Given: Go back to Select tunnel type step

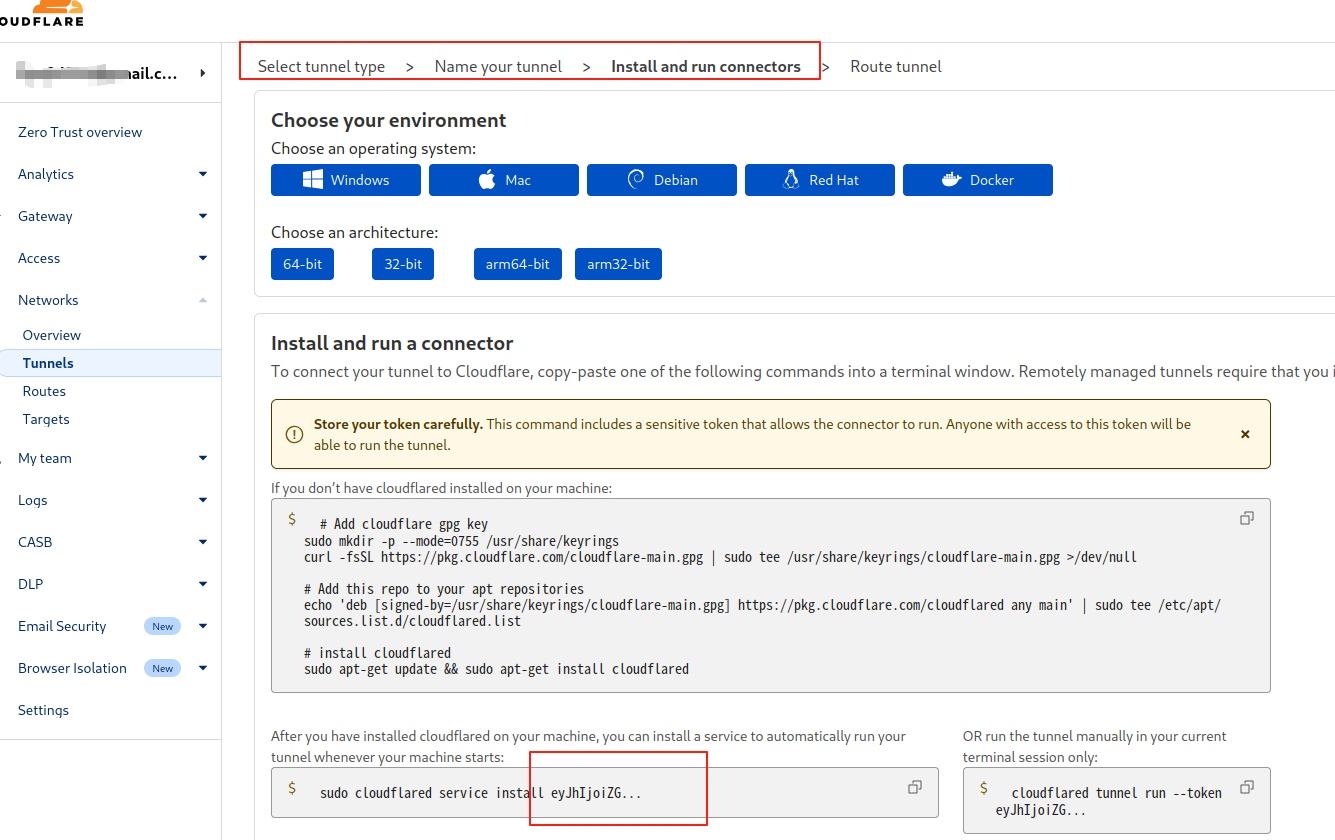Looking at the screenshot, I should point(321,67).
